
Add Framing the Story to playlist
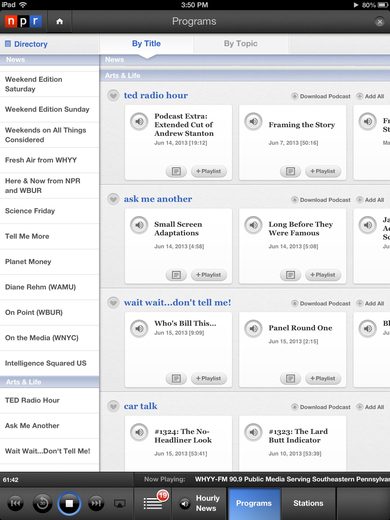click(x=323, y=171)
